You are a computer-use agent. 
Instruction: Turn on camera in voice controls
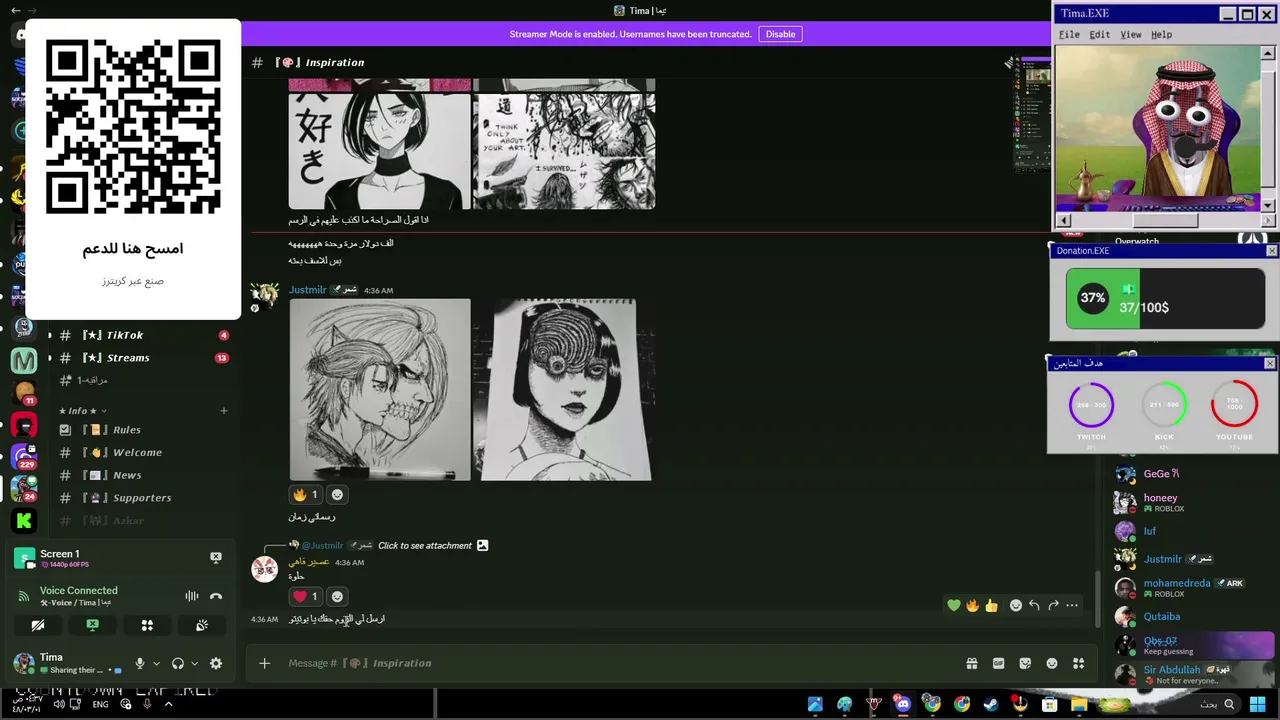point(38,625)
